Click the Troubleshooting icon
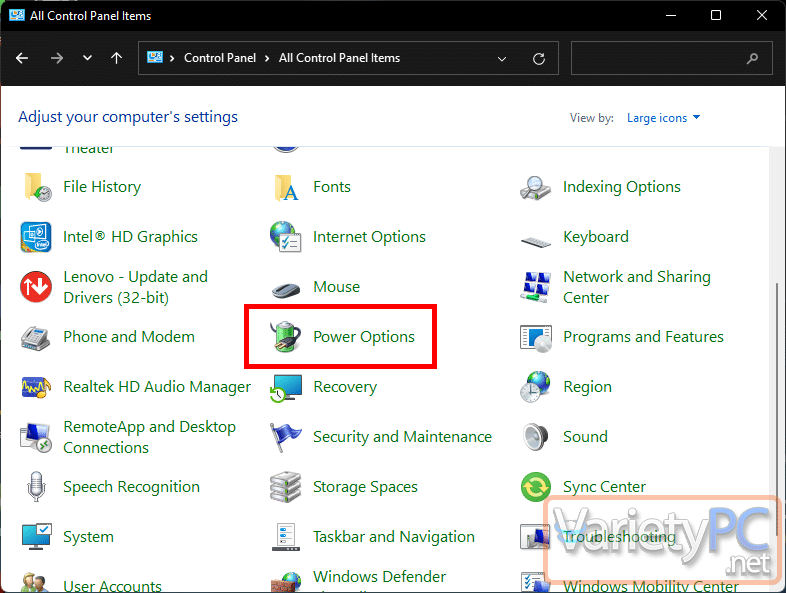The width and height of the screenshot is (786, 593). pyautogui.click(x=535, y=536)
